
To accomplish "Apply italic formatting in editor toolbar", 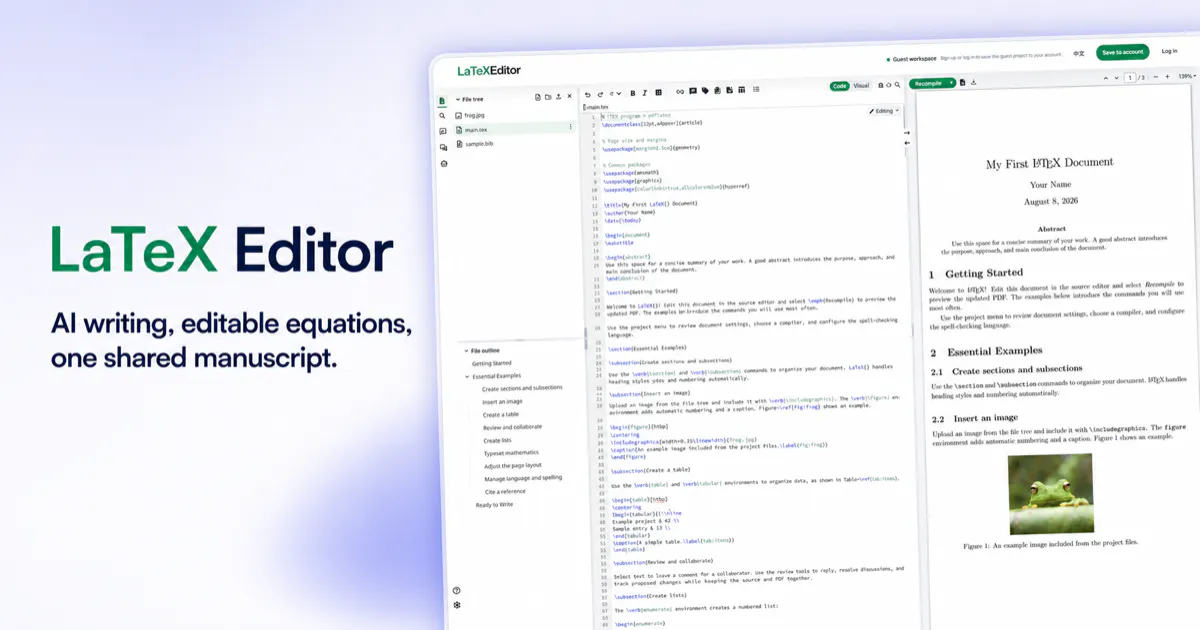I will point(645,93).
